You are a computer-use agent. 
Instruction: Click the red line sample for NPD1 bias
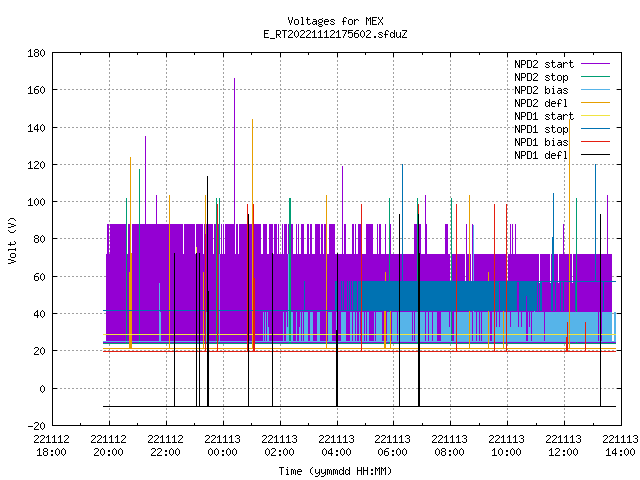(x=596, y=142)
